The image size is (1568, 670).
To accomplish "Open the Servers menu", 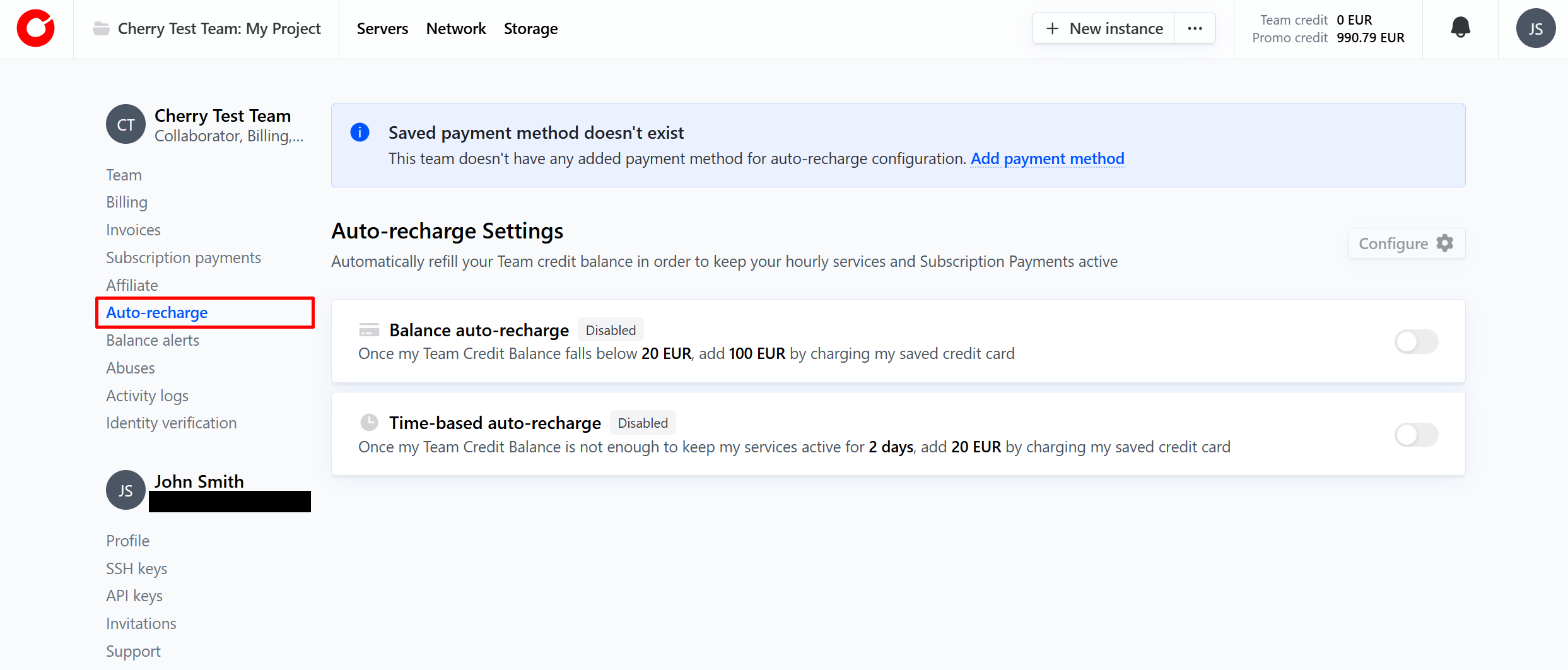I will pos(382,29).
